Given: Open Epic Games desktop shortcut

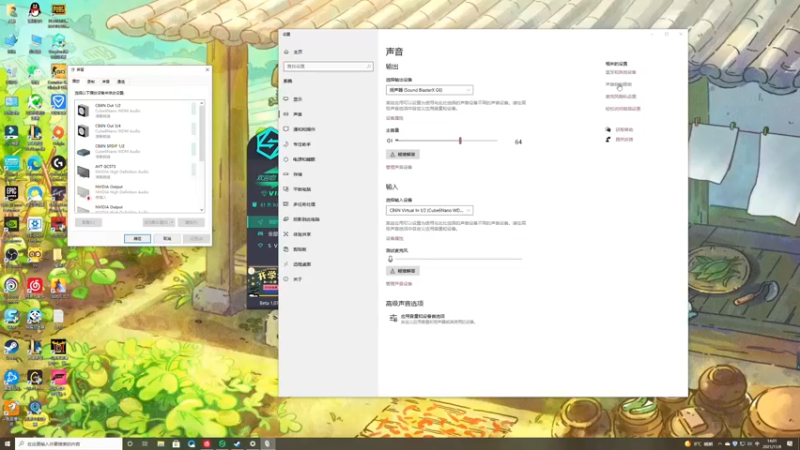Looking at the screenshot, I should coord(11,195).
